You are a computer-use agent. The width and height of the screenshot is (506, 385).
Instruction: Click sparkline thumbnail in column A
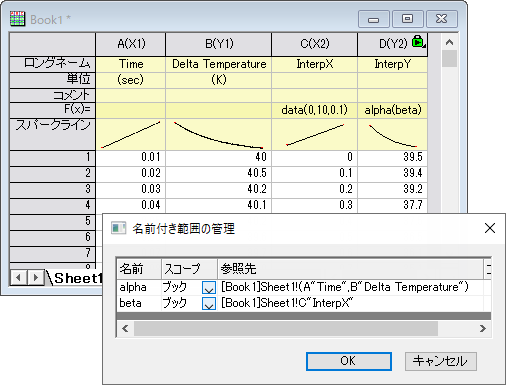pyautogui.click(x=131, y=135)
